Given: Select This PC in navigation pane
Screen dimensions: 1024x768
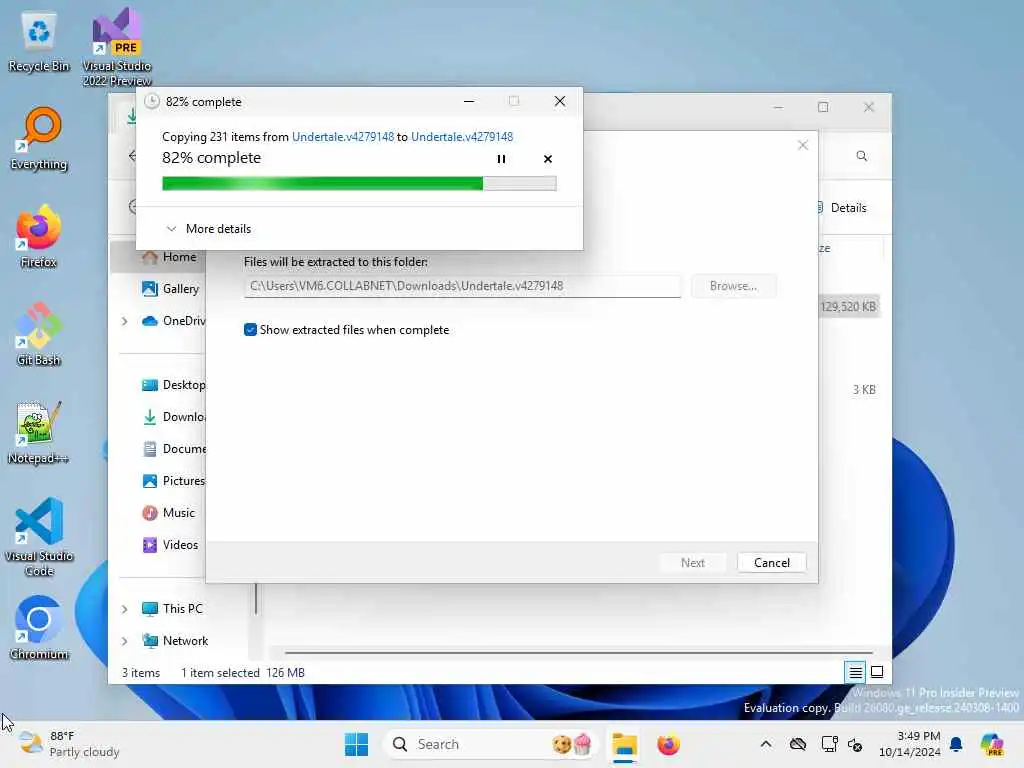Looking at the screenshot, I should click(x=172, y=609).
